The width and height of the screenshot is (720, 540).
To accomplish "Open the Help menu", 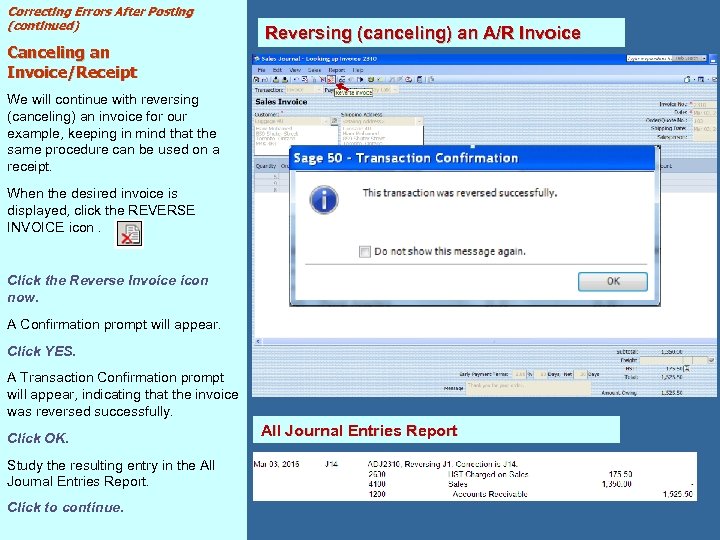I will [358, 70].
